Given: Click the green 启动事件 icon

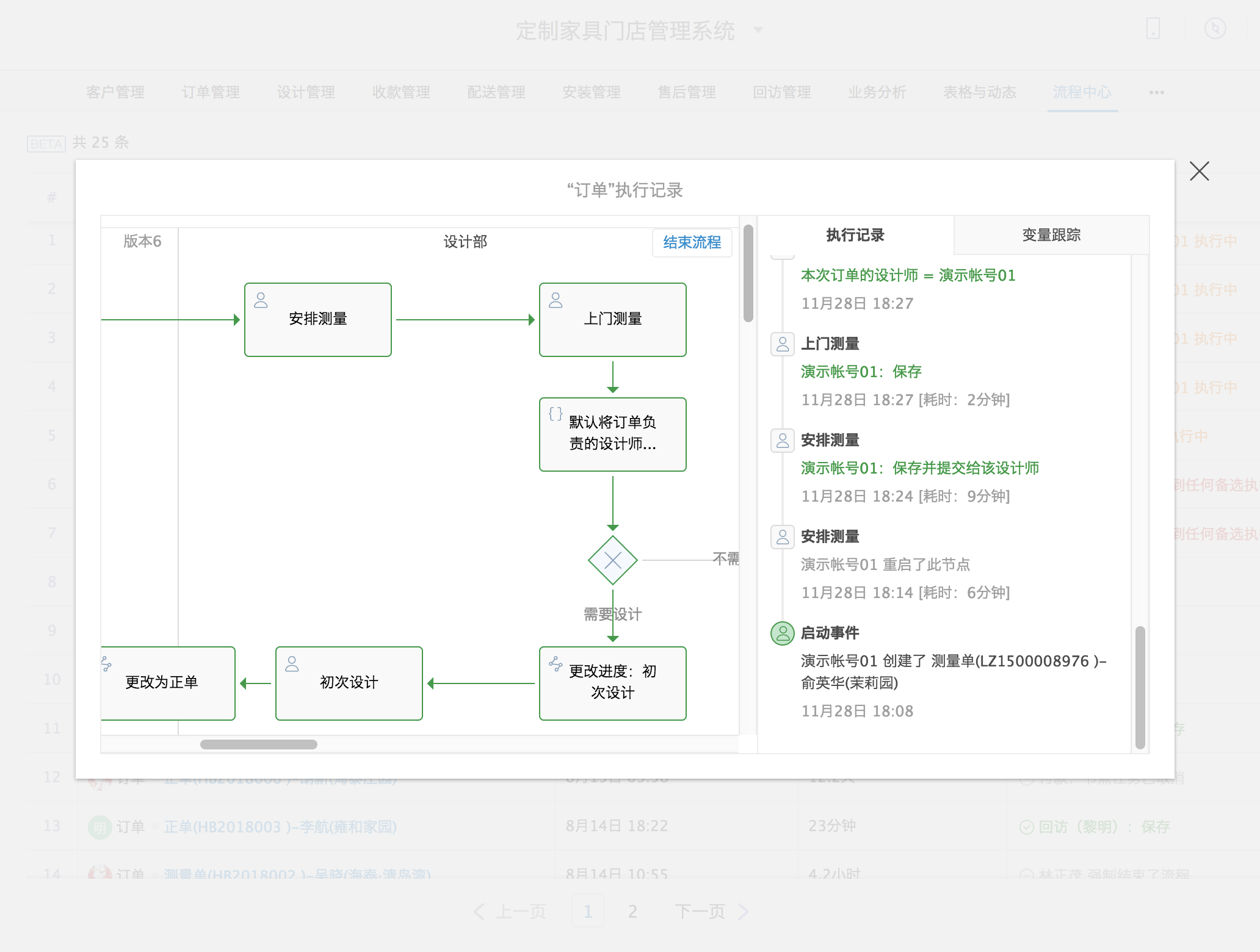Looking at the screenshot, I should click(x=783, y=633).
